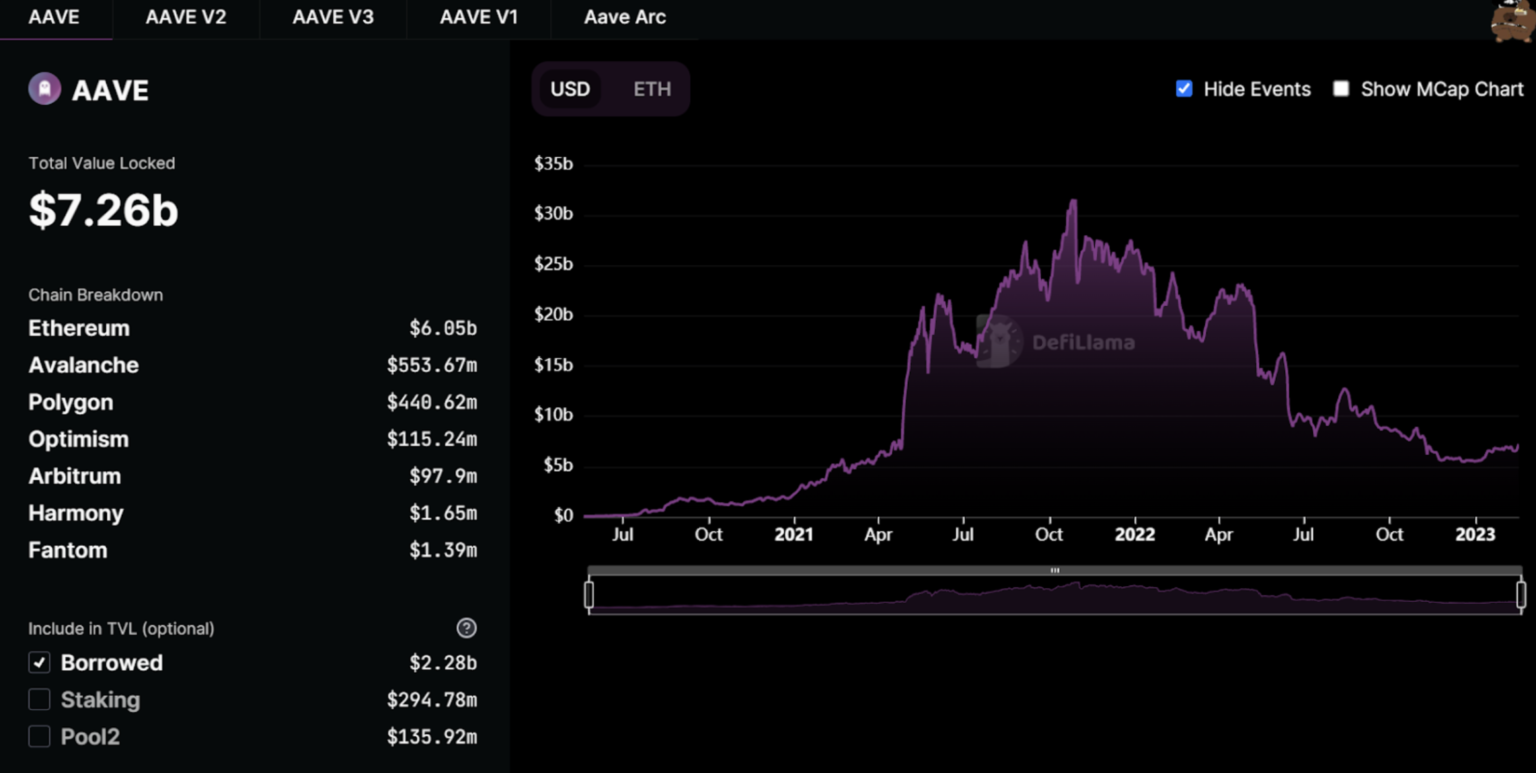Screen dimensions: 1536x773
Task: Click the $115.24m Optimism value
Action: click(x=432, y=439)
